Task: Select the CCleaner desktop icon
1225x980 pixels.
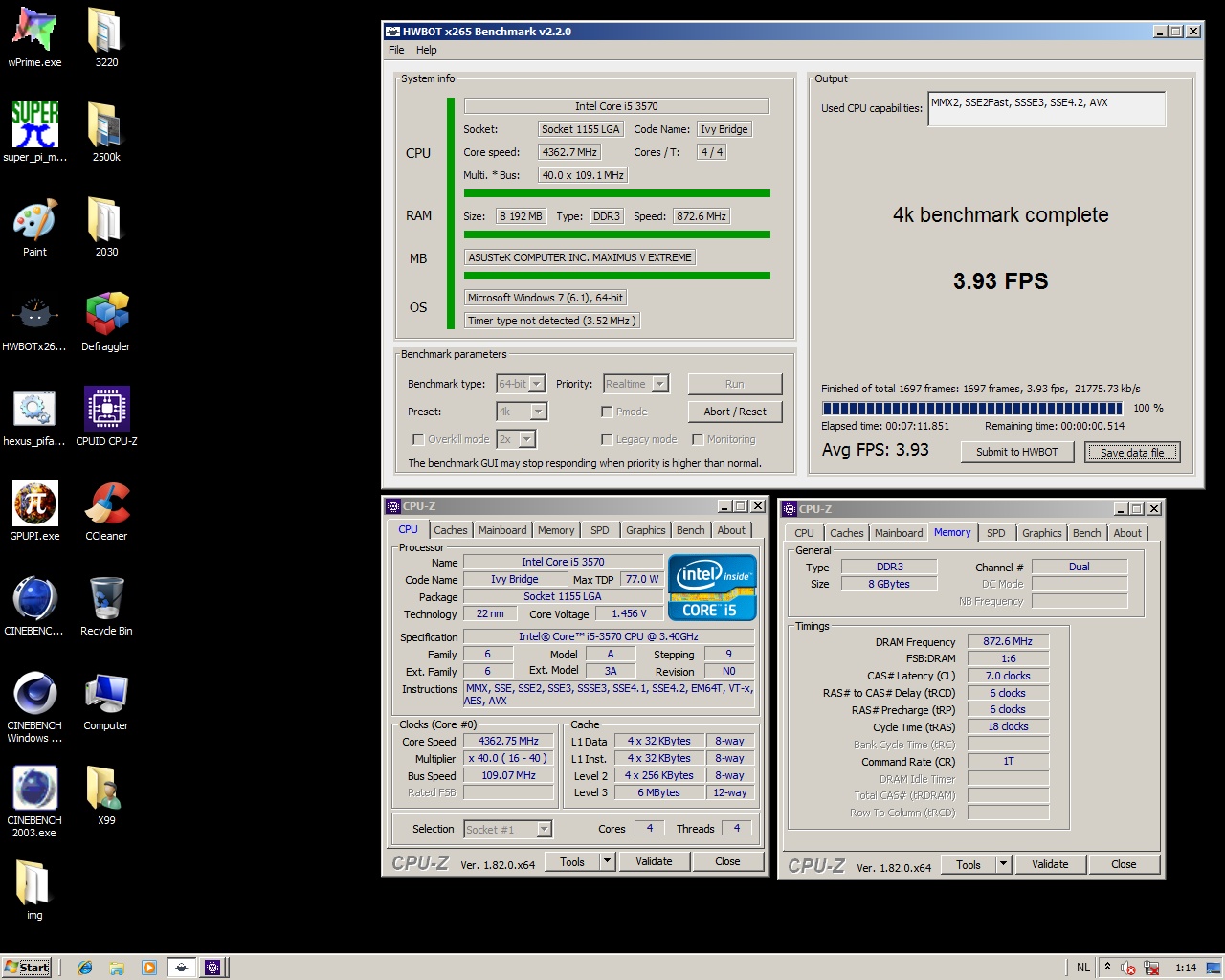Action: click(106, 512)
